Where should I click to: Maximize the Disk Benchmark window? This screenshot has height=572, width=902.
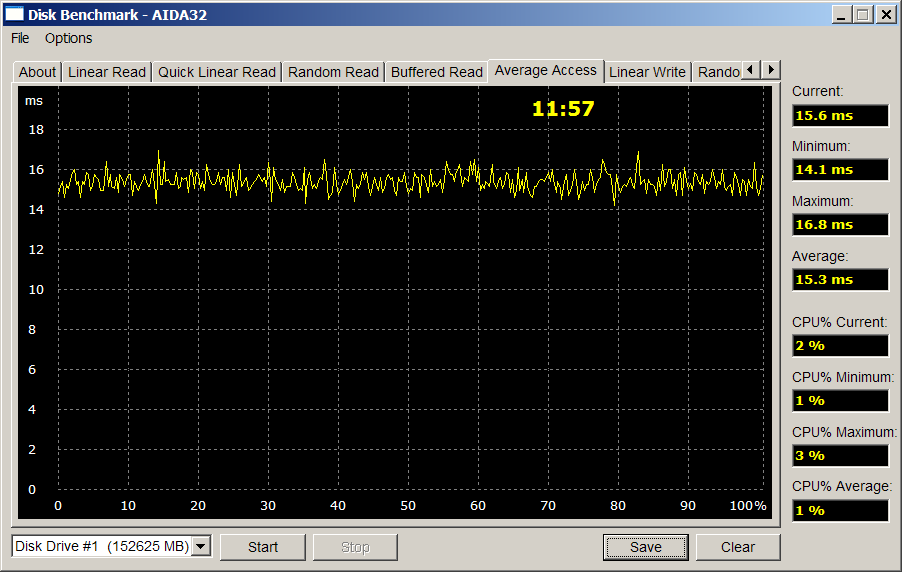click(x=862, y=15)
